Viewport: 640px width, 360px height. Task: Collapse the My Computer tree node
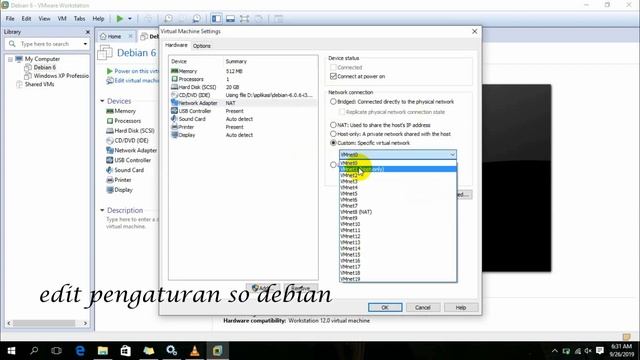click(10, 59)
